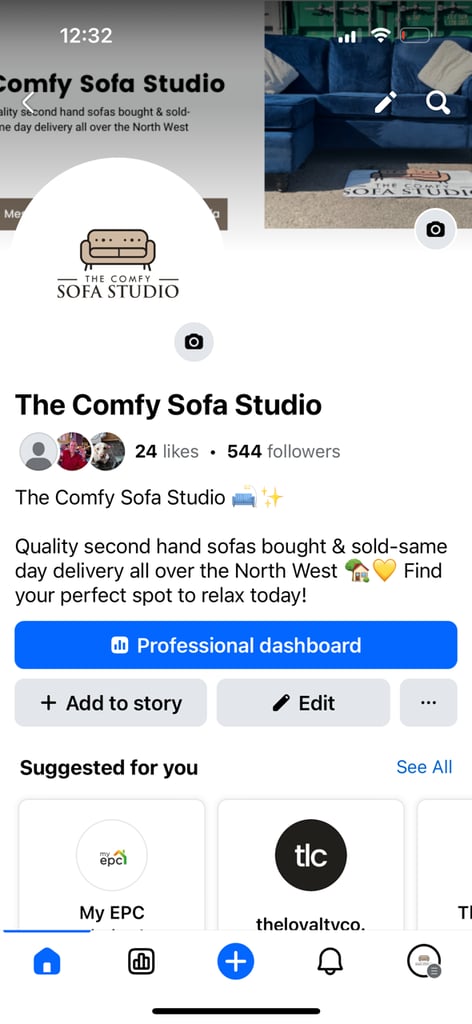Tap the pencil edit icon on cover
This screenshot has width=472, height=1024.
385,102
